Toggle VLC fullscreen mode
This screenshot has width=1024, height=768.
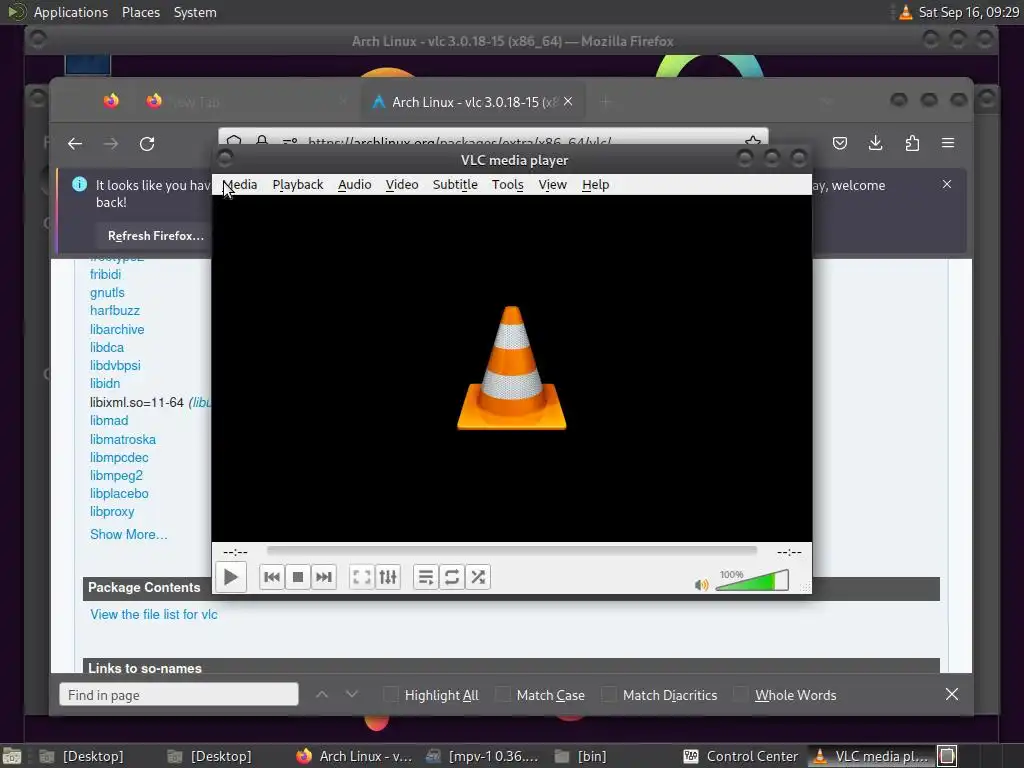coord(362,577)
